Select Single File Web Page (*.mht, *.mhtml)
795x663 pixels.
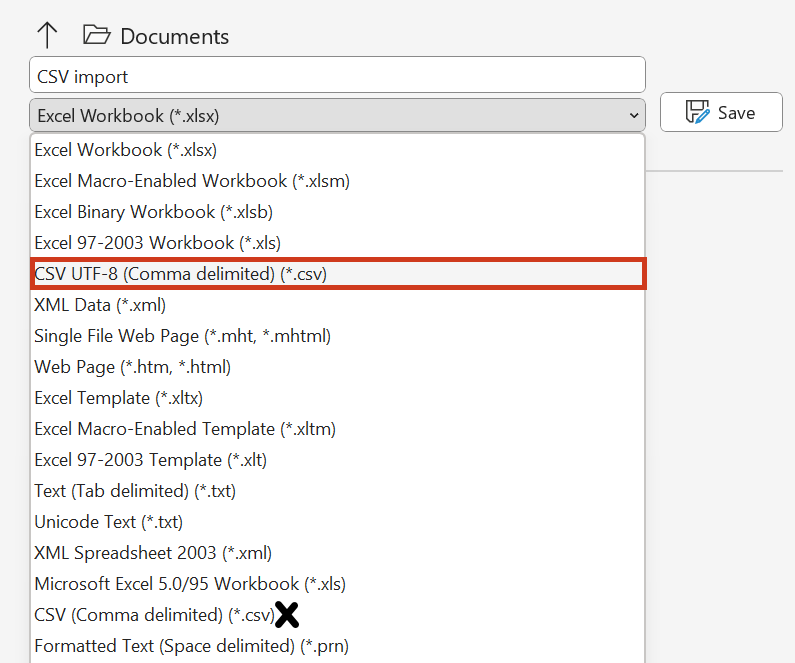tap(337, 336)
